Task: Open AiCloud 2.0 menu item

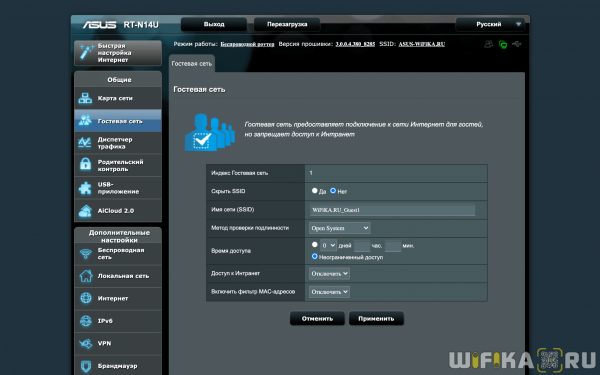Action: click(x=118, y=210)
